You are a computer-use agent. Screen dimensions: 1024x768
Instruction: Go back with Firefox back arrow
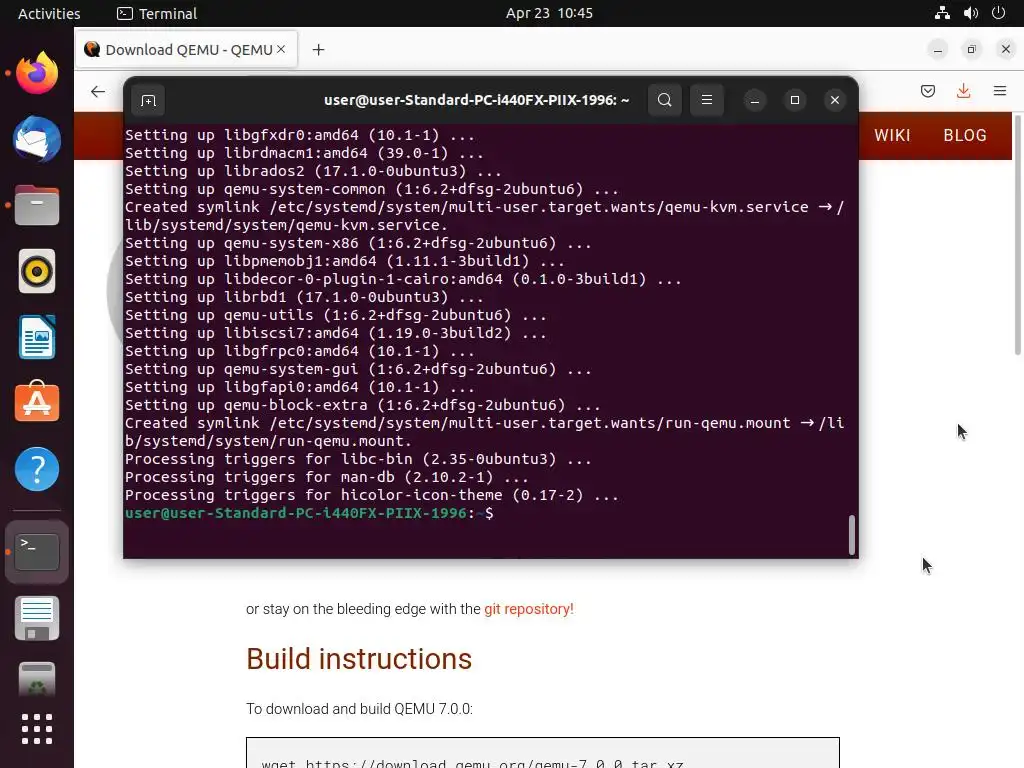point(98,91)
